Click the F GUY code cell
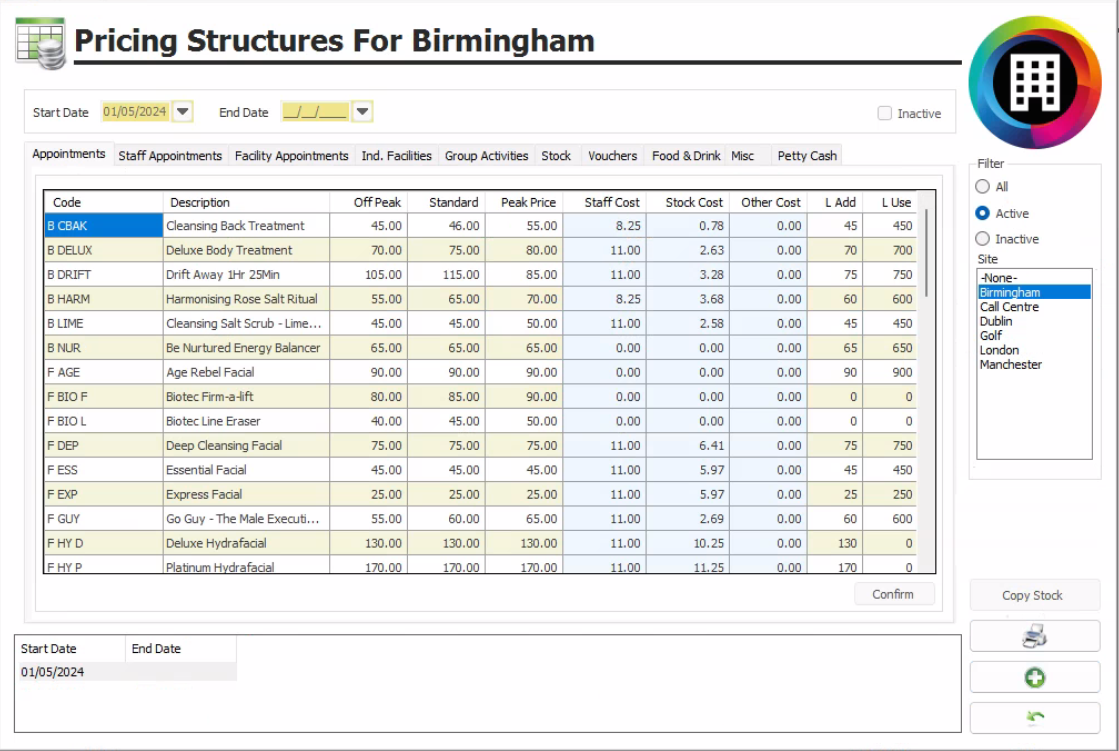The image size is (1119, 751). click(x=103, y=518)
